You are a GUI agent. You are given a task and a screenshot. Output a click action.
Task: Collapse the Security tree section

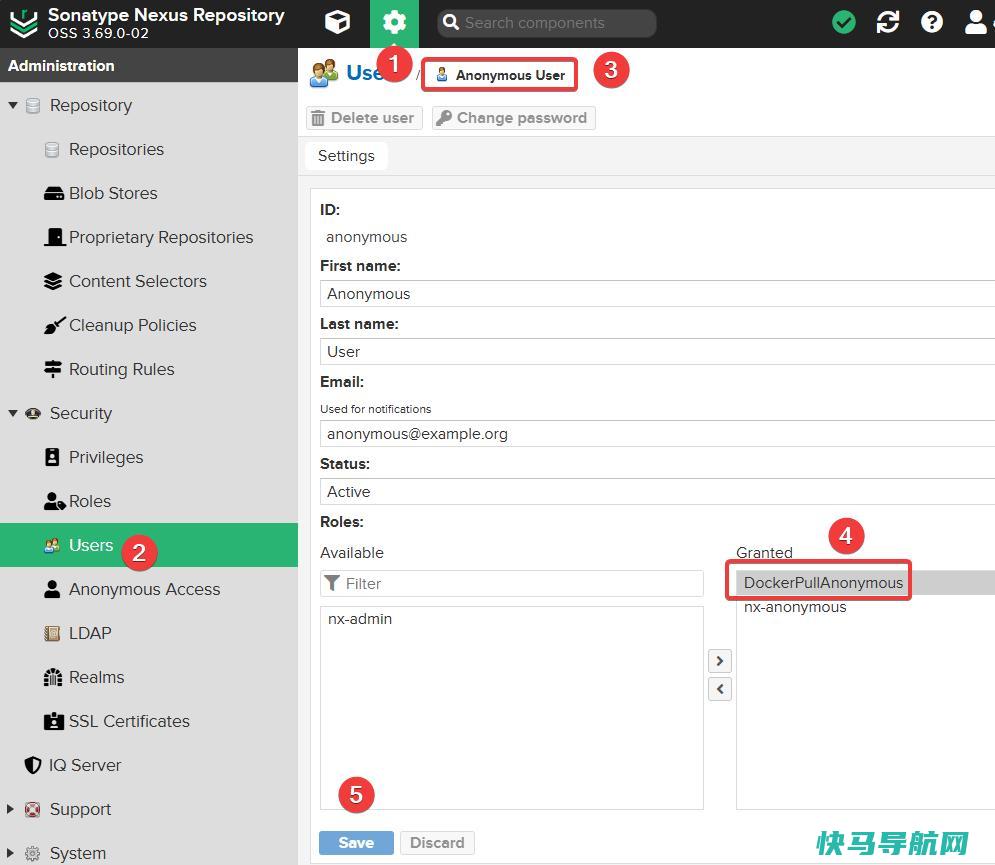click(13, 414)
